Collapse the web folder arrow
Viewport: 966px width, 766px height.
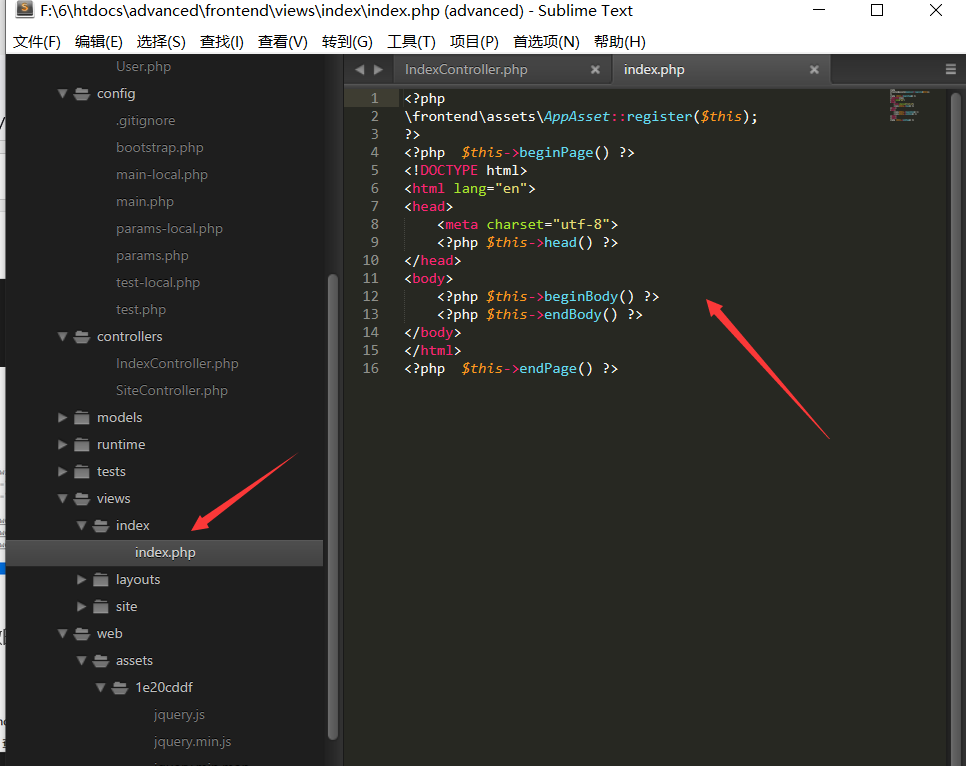(x=62, y=634)
